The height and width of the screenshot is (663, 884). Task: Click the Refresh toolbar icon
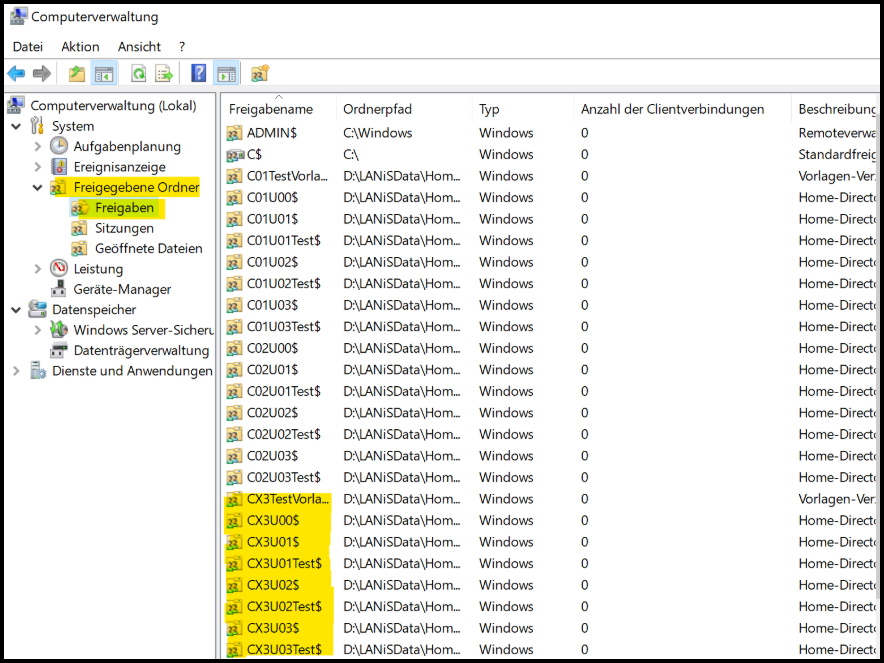coord(138,73)
